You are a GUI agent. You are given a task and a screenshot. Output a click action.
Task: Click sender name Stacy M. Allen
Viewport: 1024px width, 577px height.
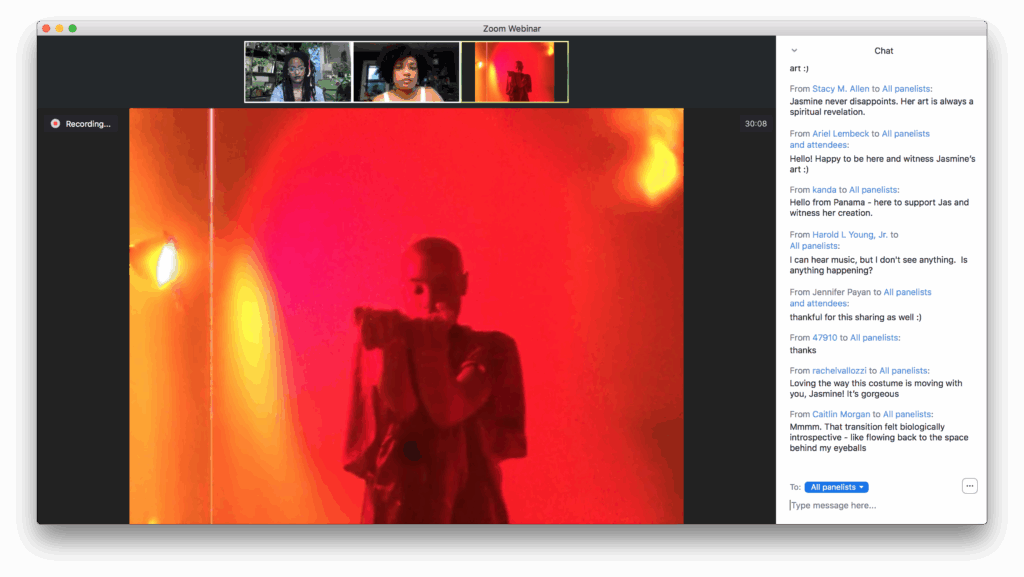point(840,89)
